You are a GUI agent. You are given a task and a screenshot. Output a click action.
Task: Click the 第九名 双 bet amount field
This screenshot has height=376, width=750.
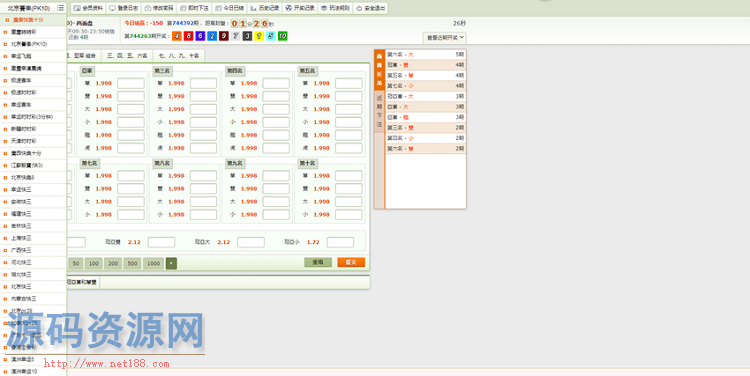coord(276,189)
